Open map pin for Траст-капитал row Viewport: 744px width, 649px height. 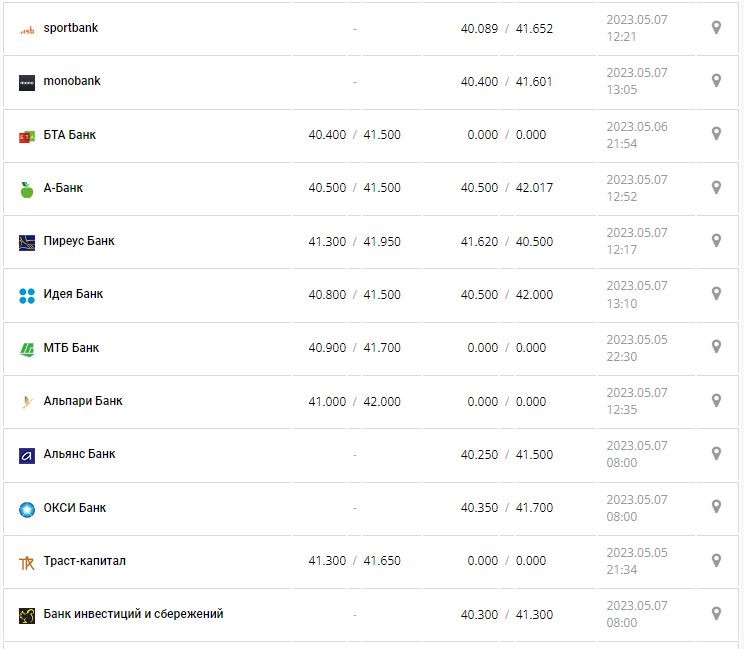coord(716,560)
